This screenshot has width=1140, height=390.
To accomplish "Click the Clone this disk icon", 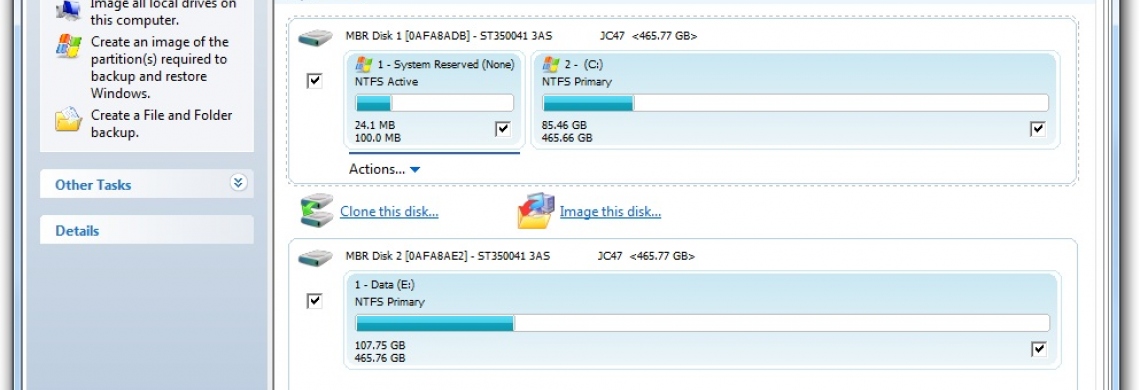I will pos(316,211).
